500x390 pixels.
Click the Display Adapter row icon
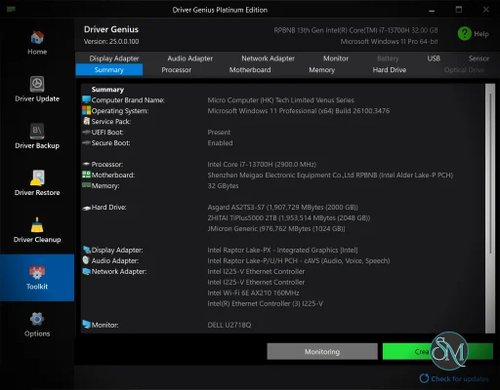pos(86,250)
